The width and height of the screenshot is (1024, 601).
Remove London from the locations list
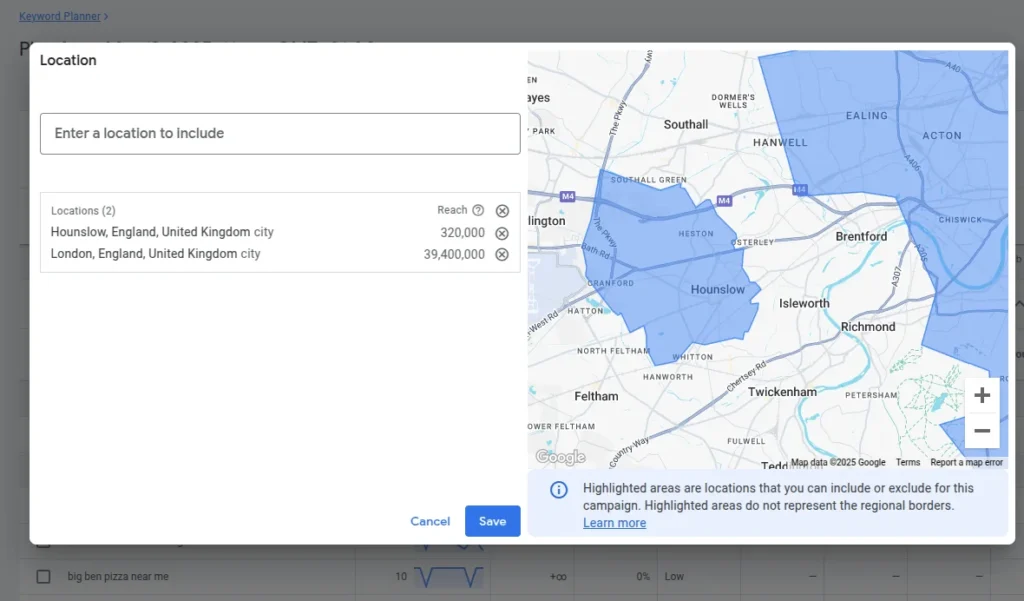(502, 255)
